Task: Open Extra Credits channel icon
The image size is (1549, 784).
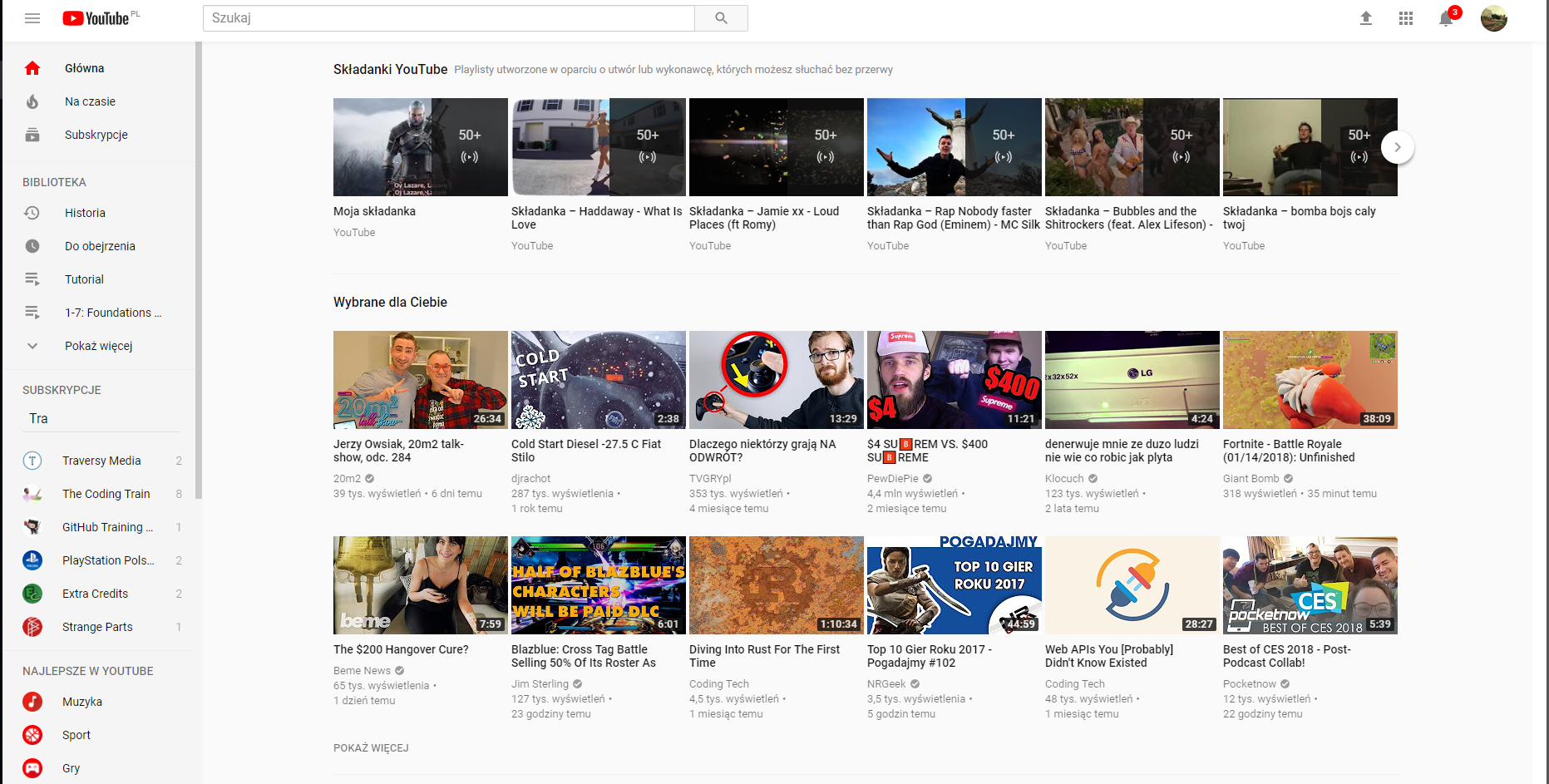Action: click(x=32, y=594)
